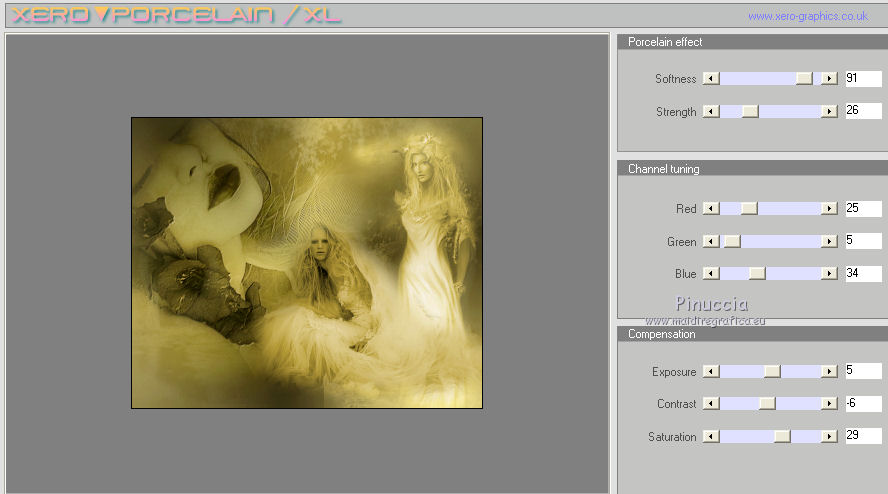
Task: Decrease Contrast with left arrow
Action: [x=711, y=403]
